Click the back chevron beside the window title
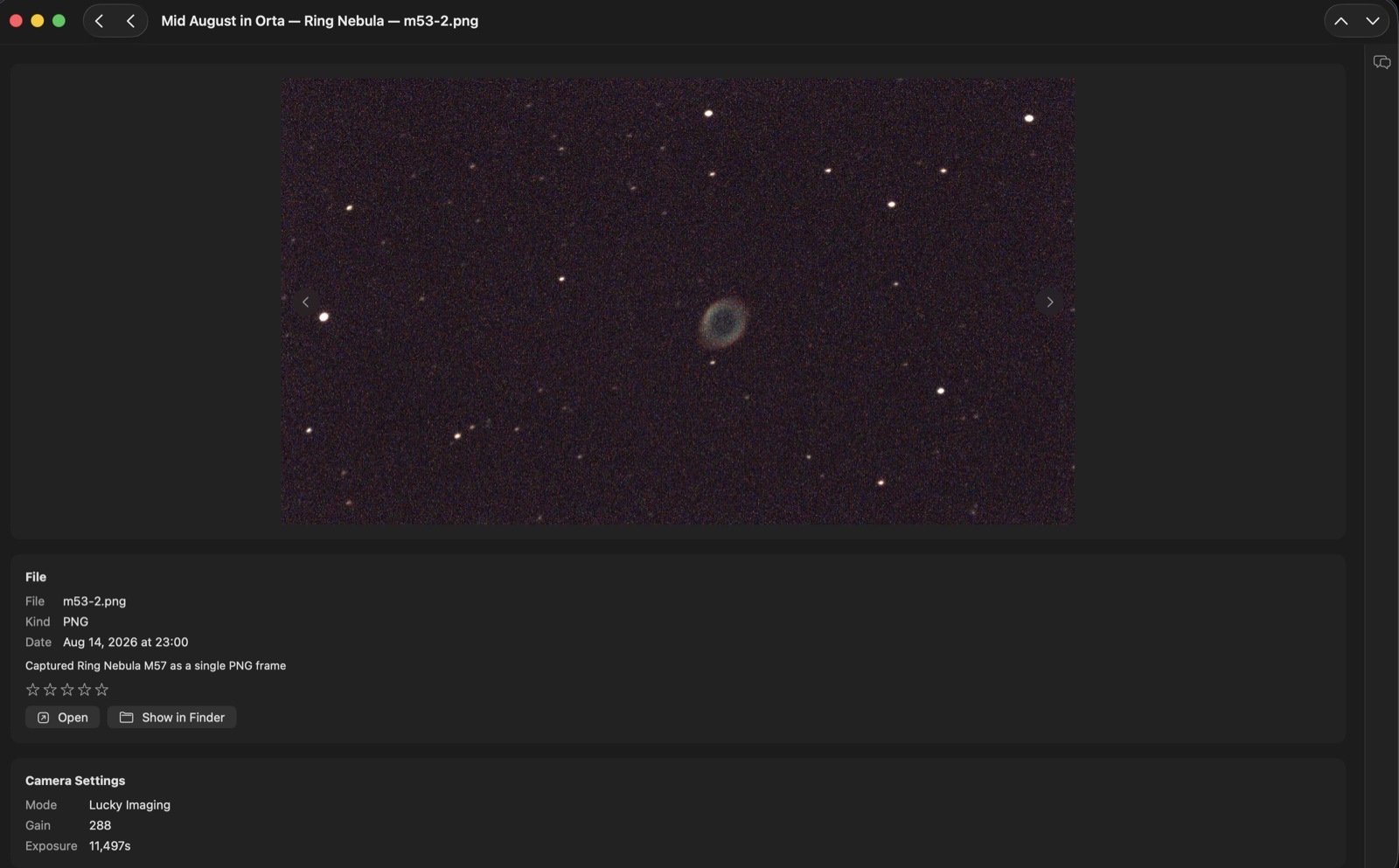1399x868 pixels. click(130, 21)
